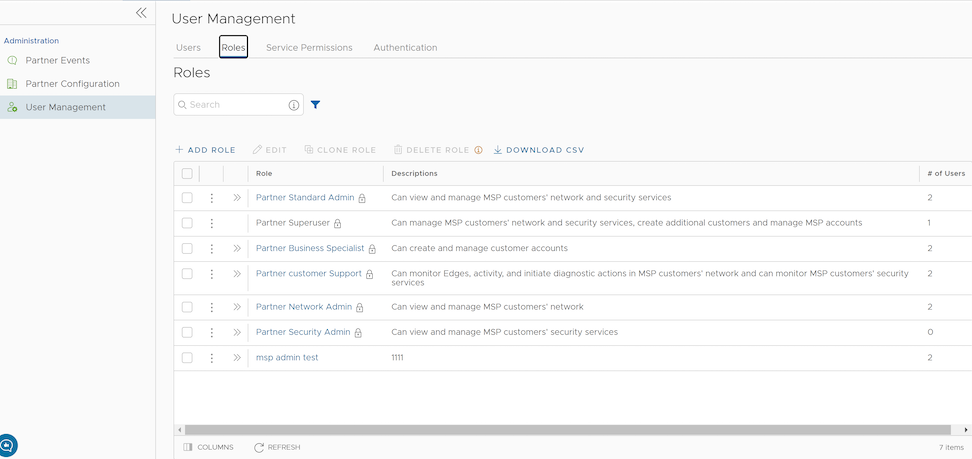Open the Authentication tab
This screenshot has height=459, width=972.
click(x=405, y=47)
